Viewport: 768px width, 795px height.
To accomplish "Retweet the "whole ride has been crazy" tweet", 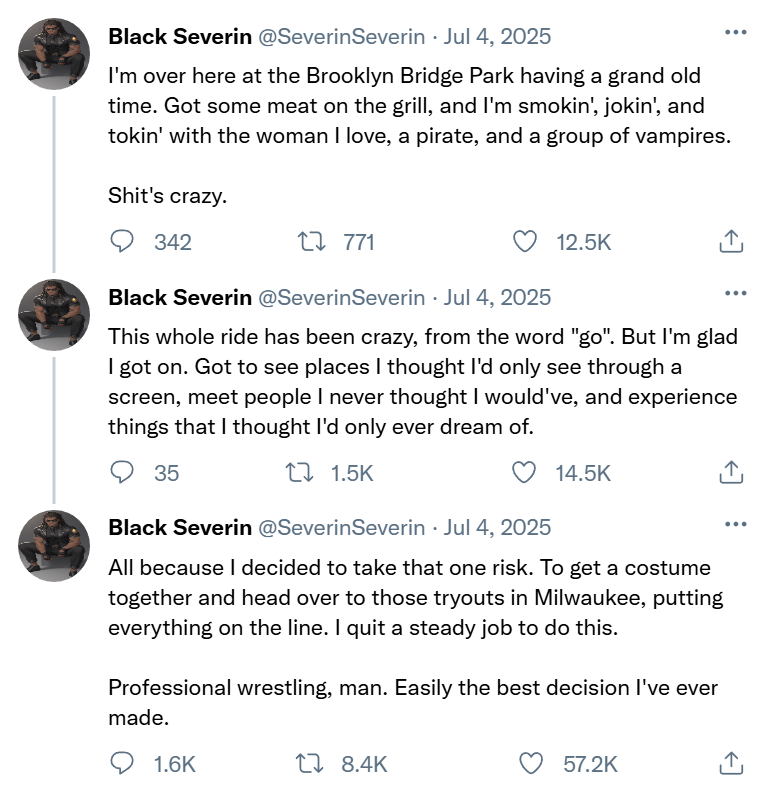I will click(300, 472).
